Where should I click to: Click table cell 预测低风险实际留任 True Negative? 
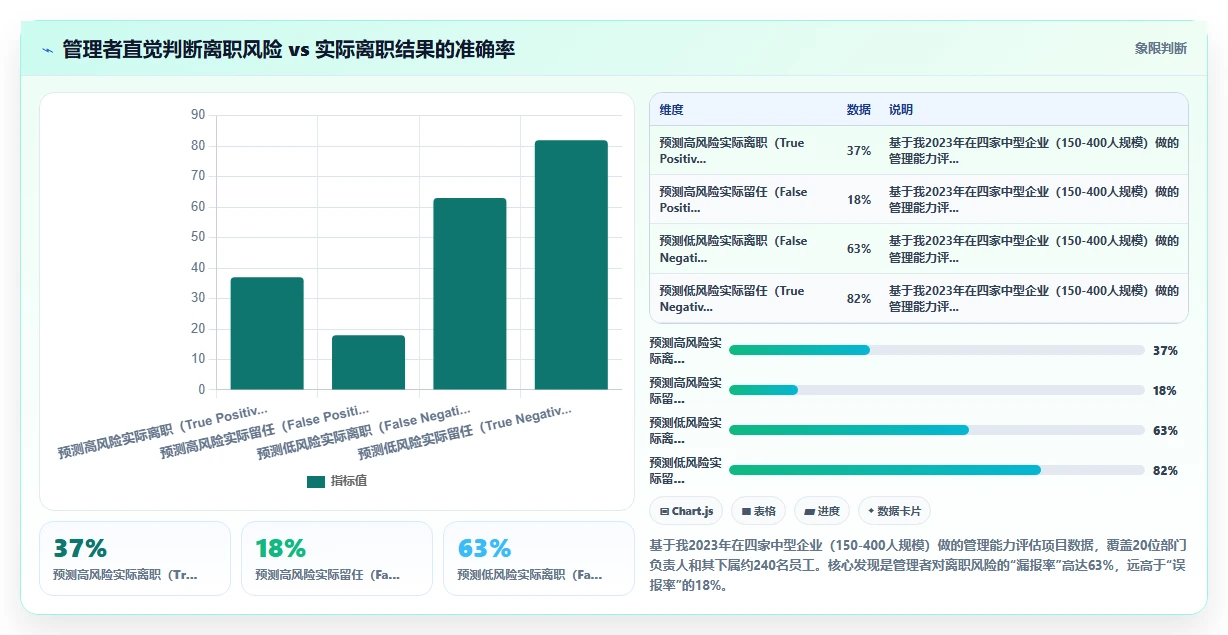[x=742, y=299]
